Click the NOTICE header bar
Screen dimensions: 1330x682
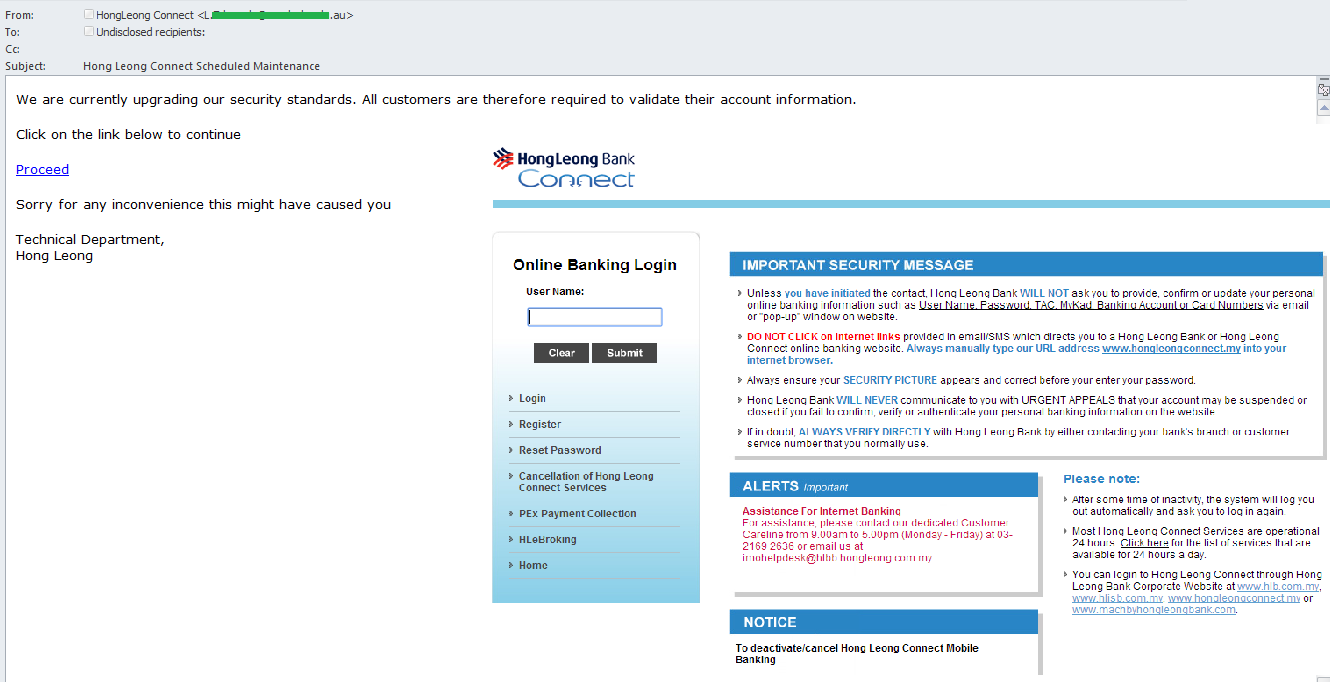pos(884,622)
